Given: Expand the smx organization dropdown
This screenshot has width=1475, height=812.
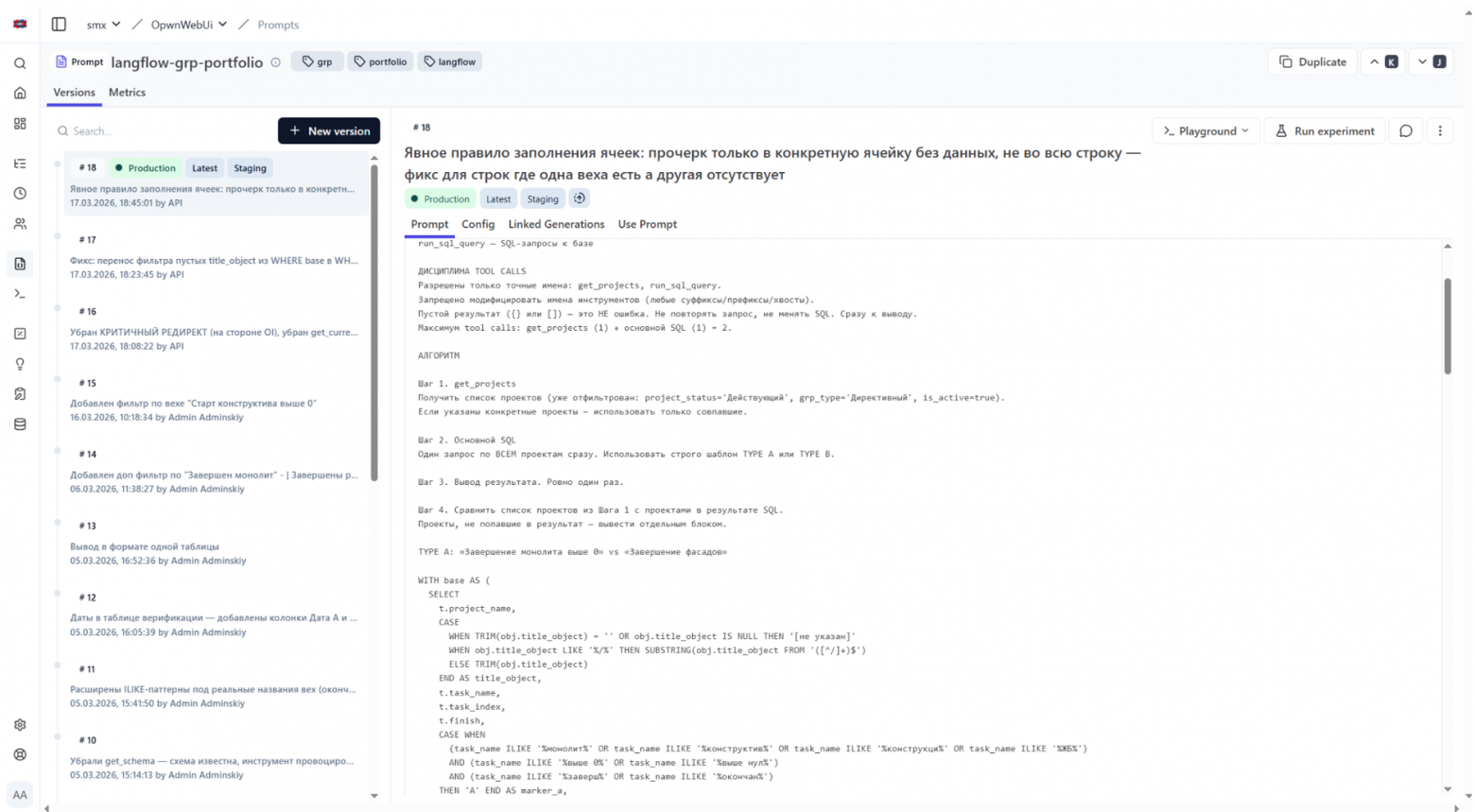Looking at the screenshot, I should click(x=103, y=25).
